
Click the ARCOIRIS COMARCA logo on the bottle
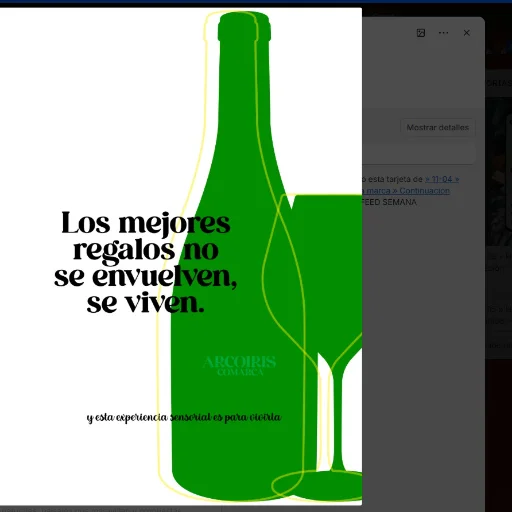[239, 366]
